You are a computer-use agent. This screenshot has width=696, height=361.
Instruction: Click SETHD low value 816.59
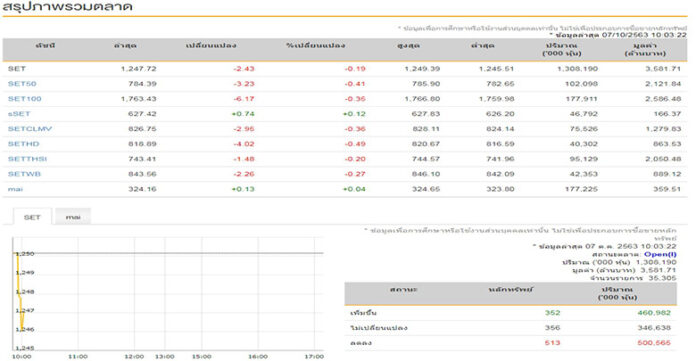click(500, 144)
